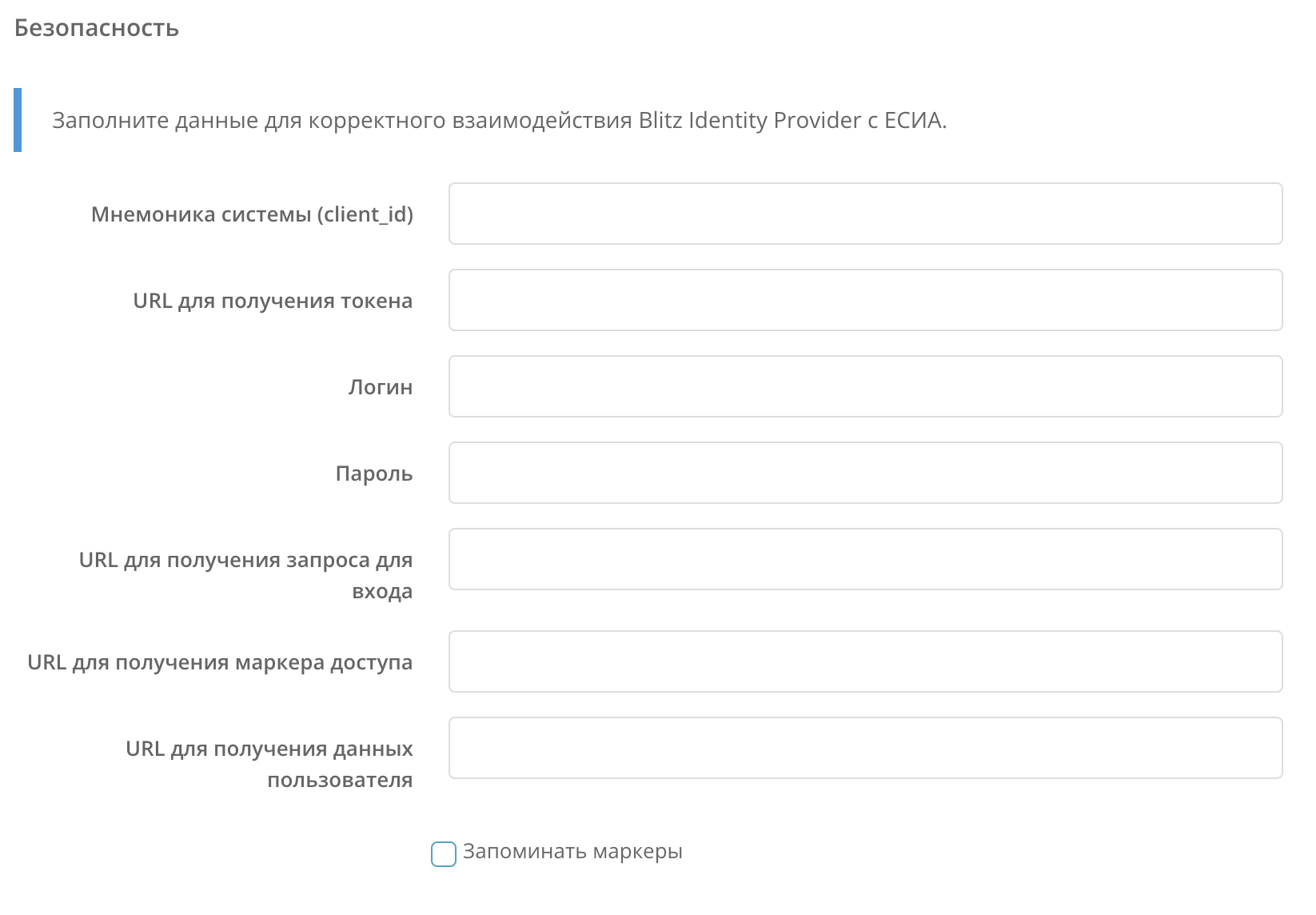Click the ЕСИА instruction banner text
Viewport: 1316px width, 915px height.
(x=499, y=119)
